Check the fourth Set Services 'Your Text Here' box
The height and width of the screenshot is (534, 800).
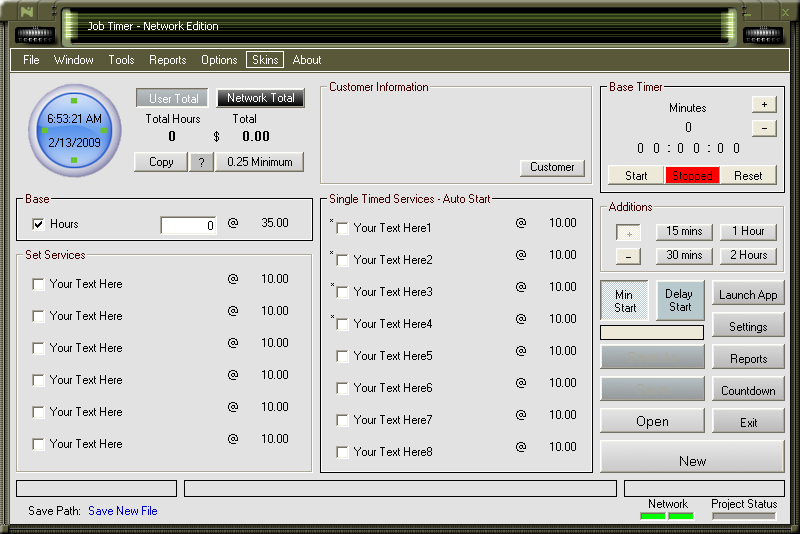click(38, 380)
